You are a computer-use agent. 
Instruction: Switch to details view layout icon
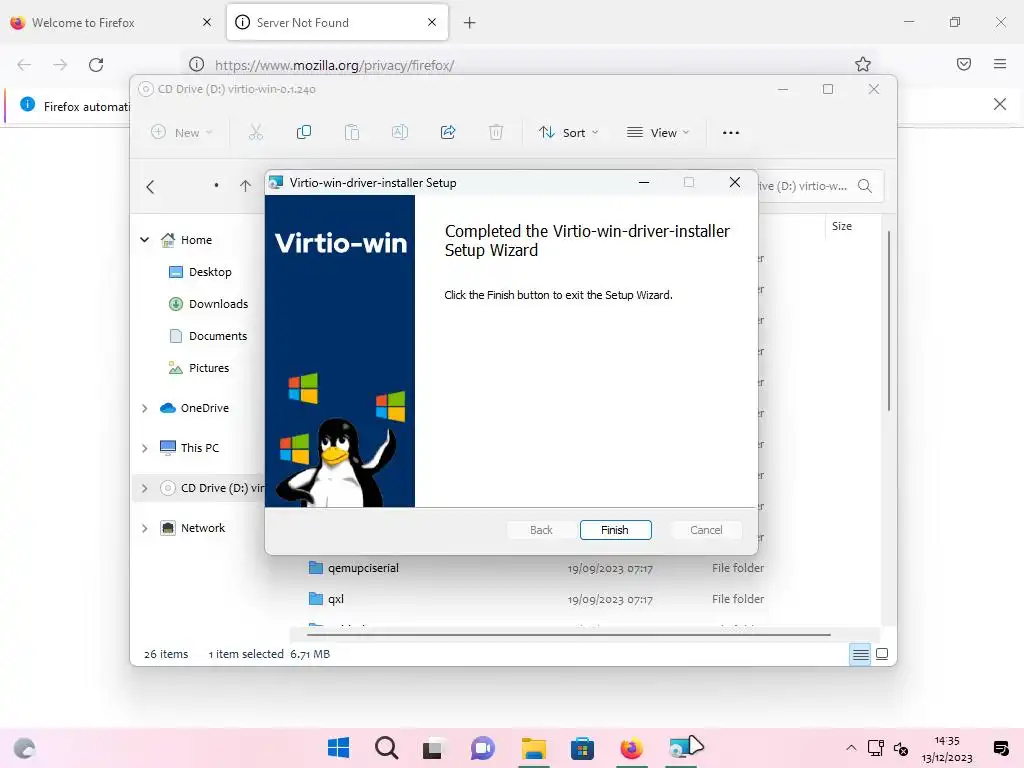coord(861,654)
